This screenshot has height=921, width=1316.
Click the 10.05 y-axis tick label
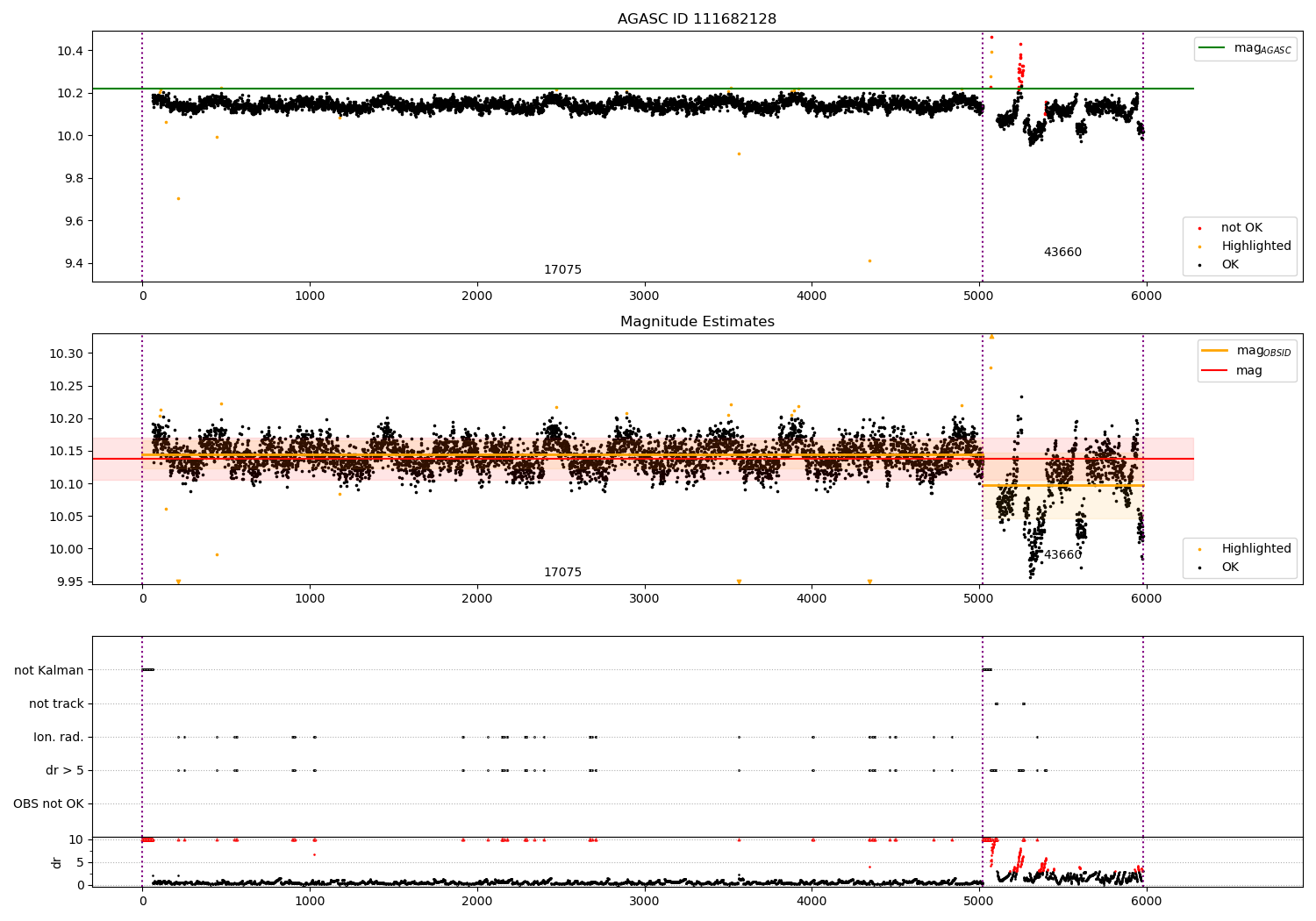point(67,517)
